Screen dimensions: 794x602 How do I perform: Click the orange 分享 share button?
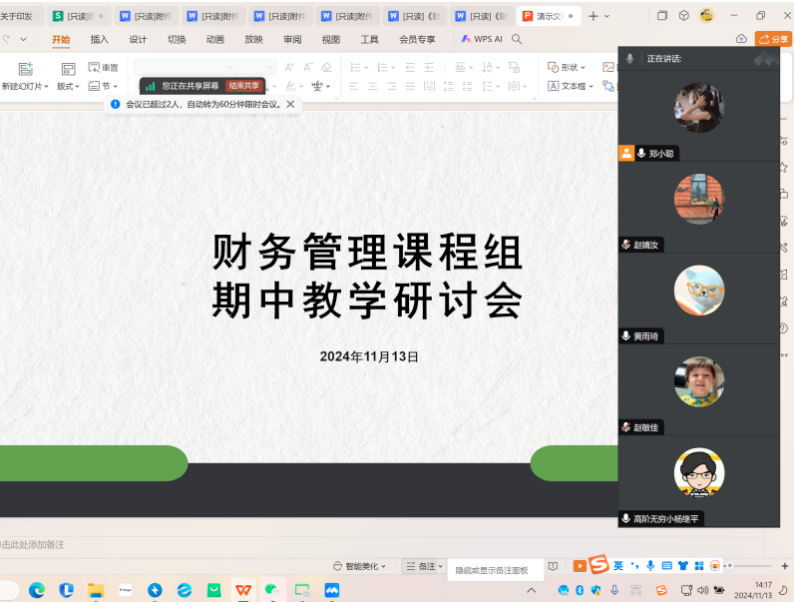click(773, 39)
